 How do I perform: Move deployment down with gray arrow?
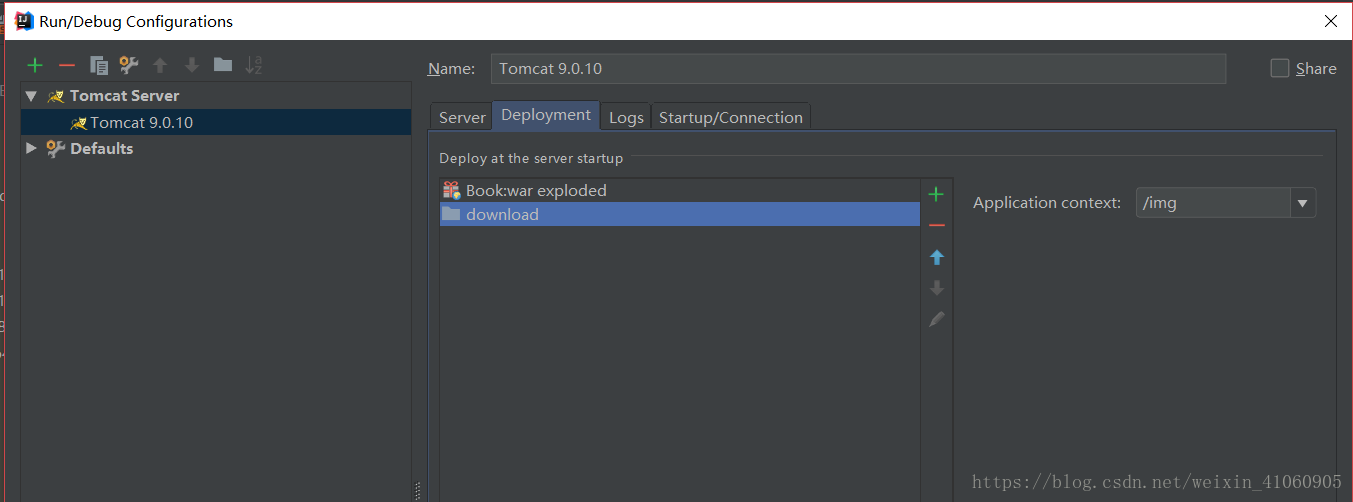[937, 288]
